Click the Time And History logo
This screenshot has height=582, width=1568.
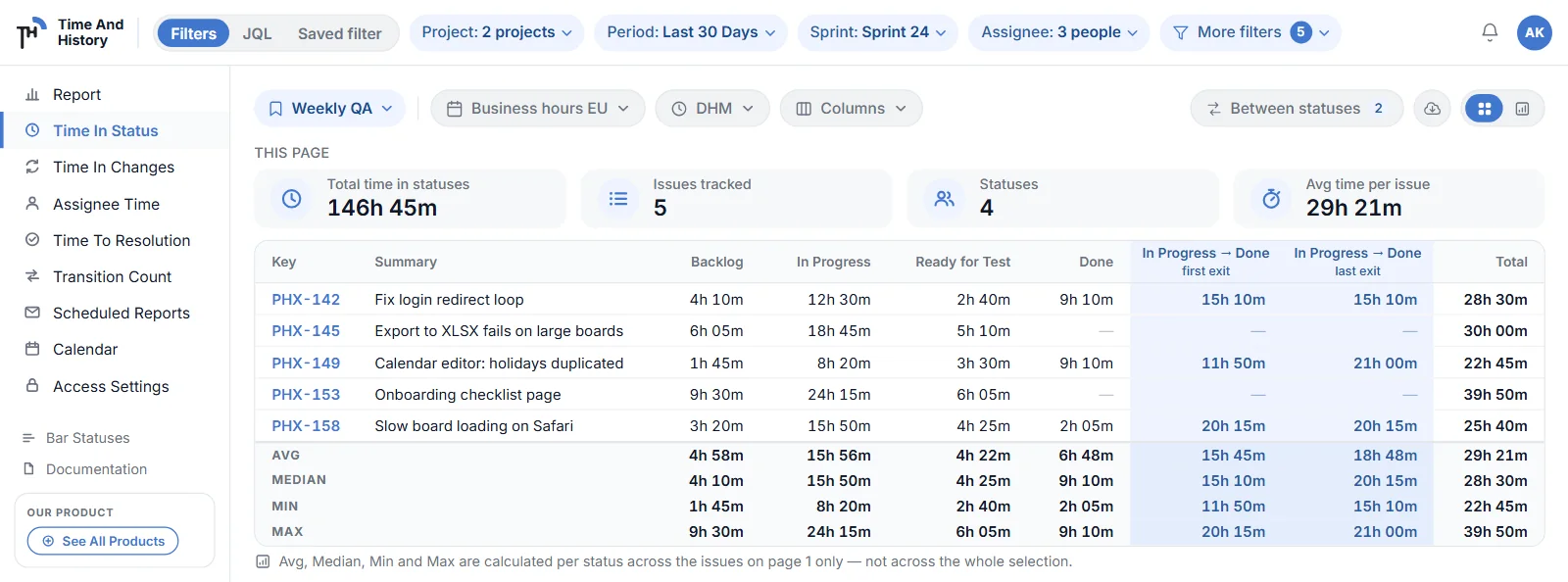point(71,32)
